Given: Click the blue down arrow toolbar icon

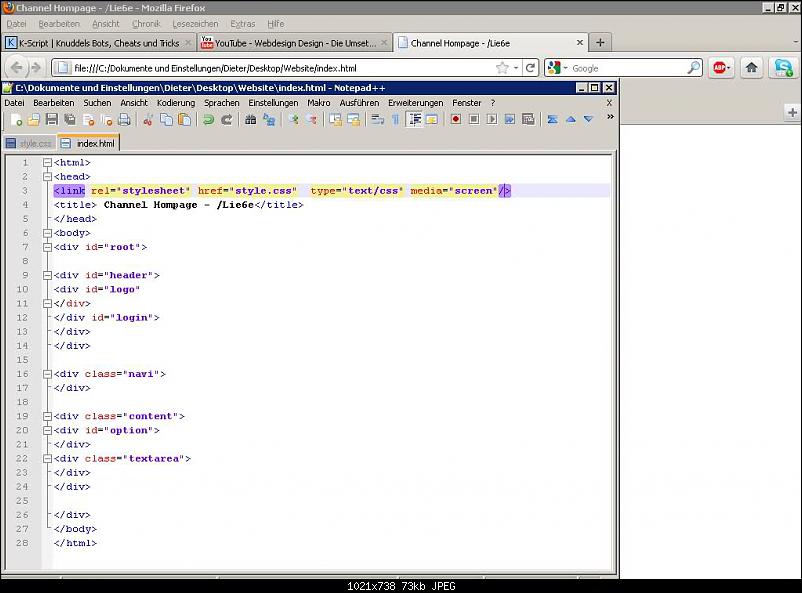Looking at the screenshot, I should (x=589, y=119).
